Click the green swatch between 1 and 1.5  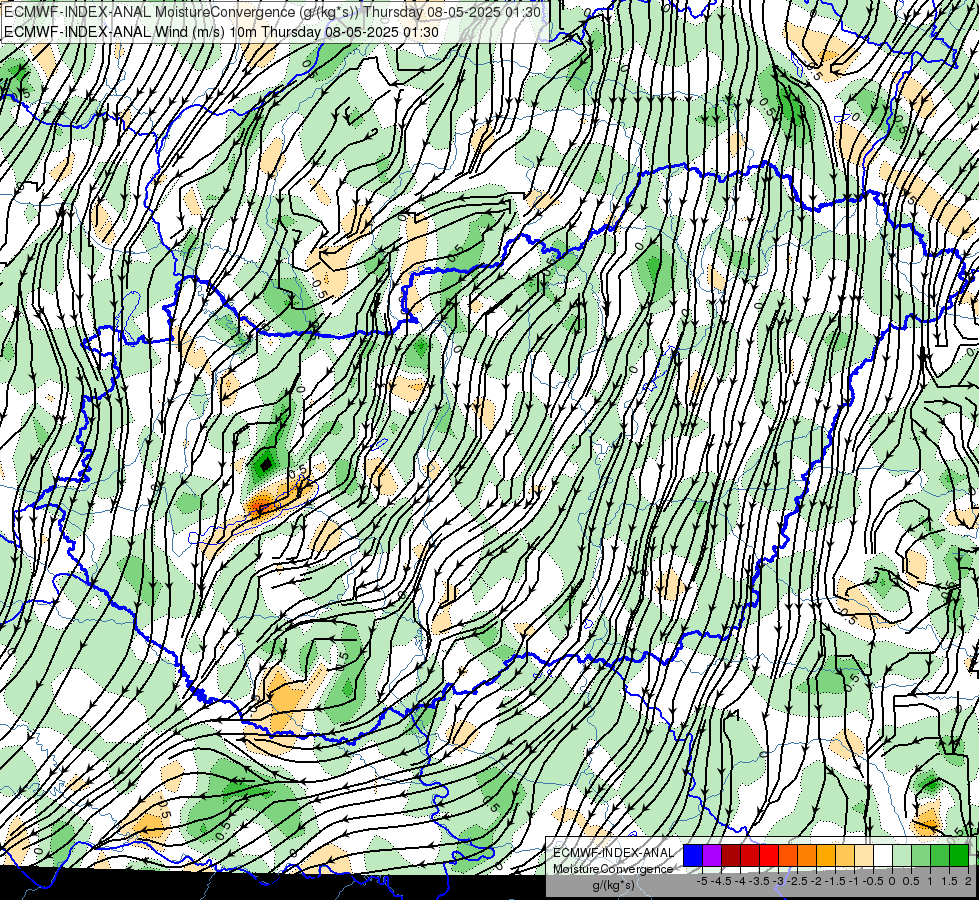tap(940, 856)
